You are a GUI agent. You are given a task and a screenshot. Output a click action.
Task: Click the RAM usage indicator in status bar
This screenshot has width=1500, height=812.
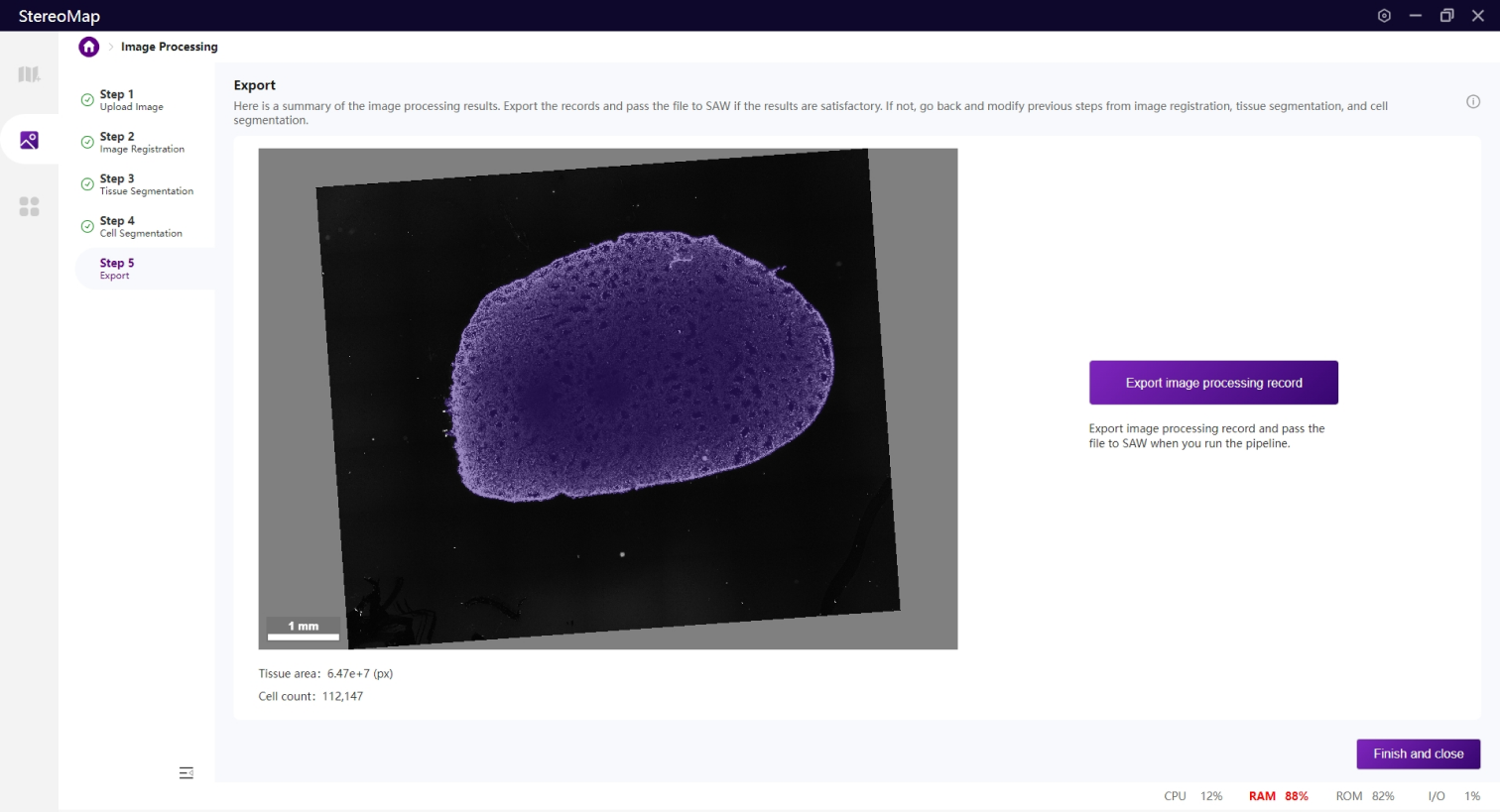point(1278,796)
